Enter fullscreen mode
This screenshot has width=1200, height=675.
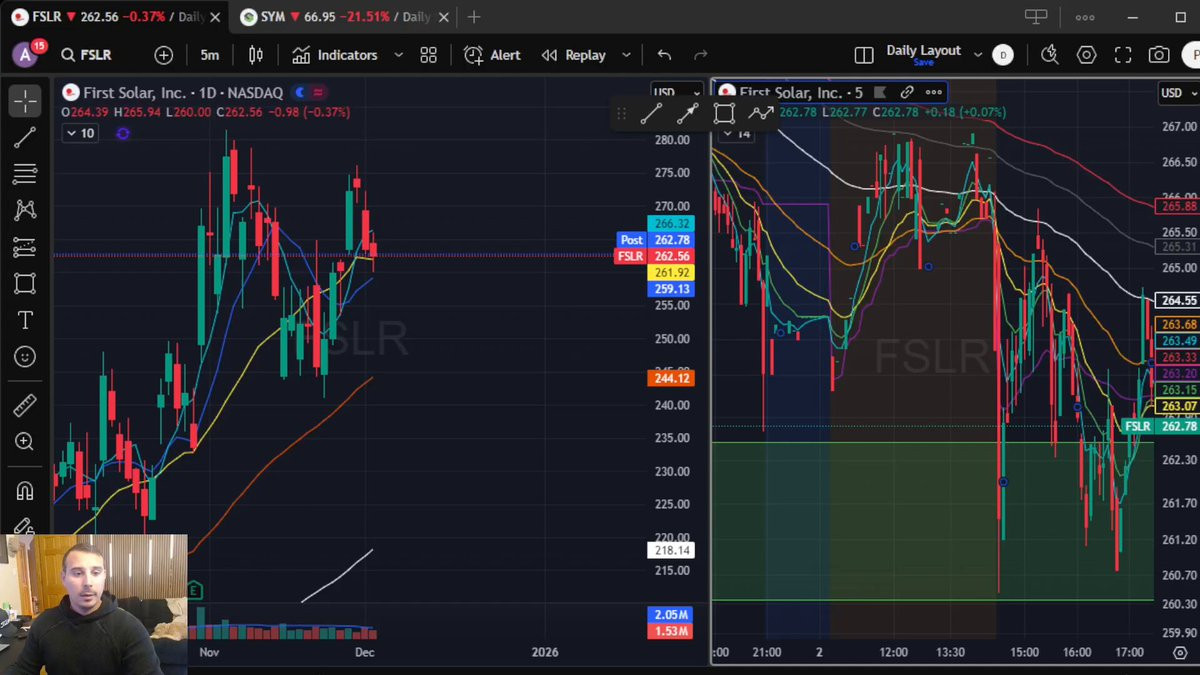coord(1123,55)
